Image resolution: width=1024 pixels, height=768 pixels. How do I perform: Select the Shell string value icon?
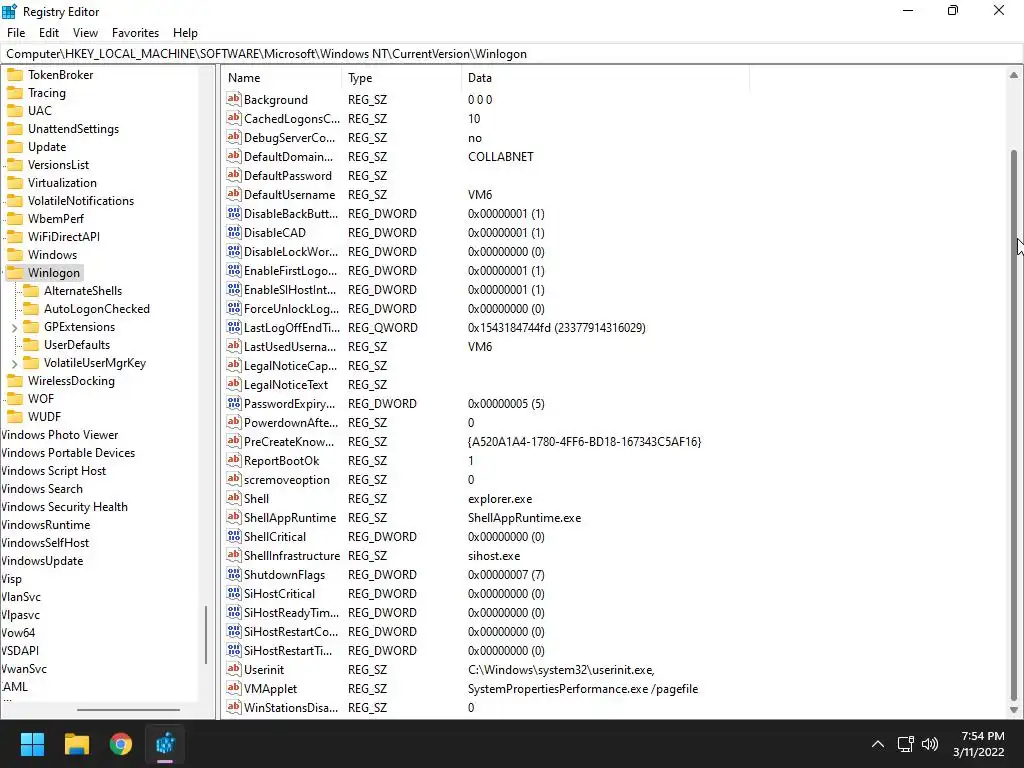pyautogui.click(x=234, y=498)
